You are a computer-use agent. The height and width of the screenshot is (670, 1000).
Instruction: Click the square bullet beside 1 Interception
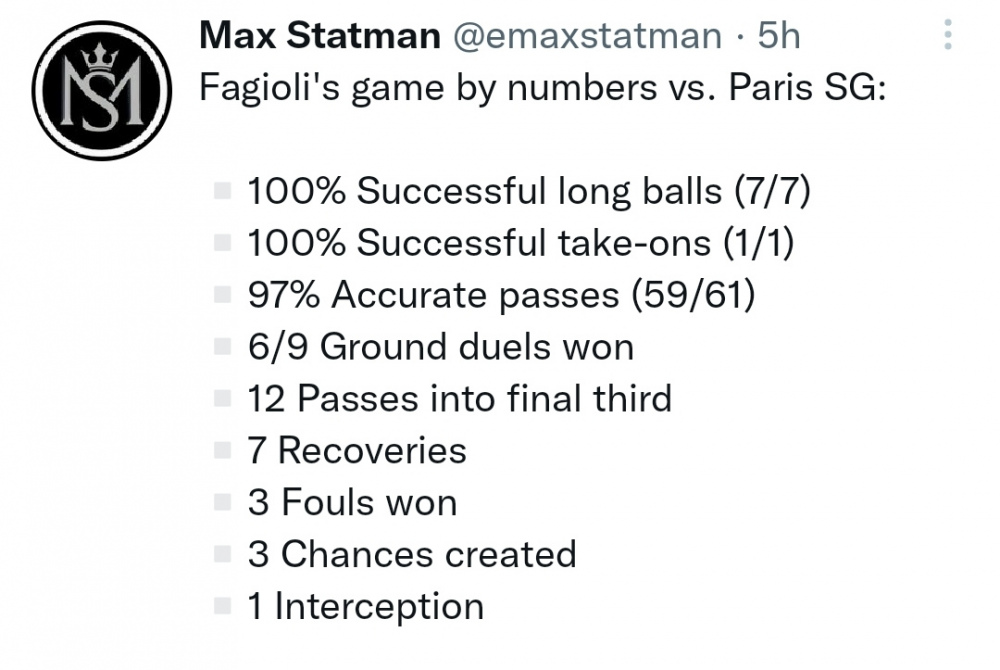pos(222,606)
